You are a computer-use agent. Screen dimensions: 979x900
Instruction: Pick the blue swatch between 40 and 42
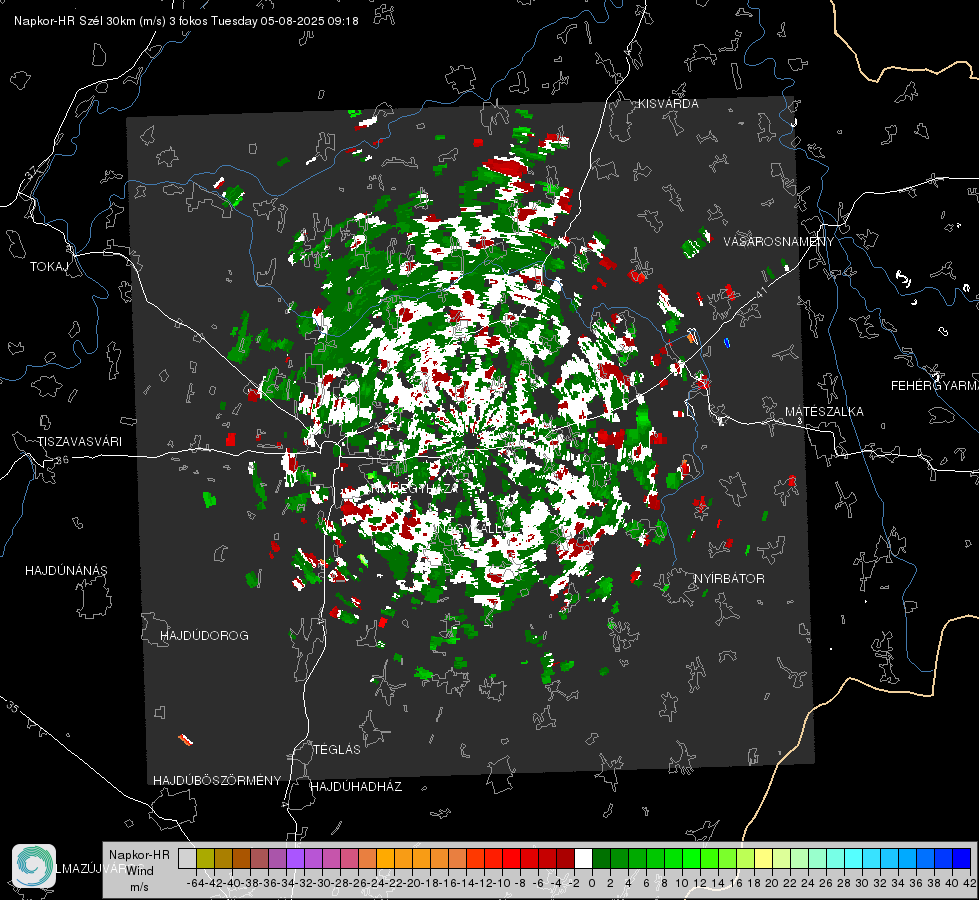pyautogui.click(x=962, y=858)
